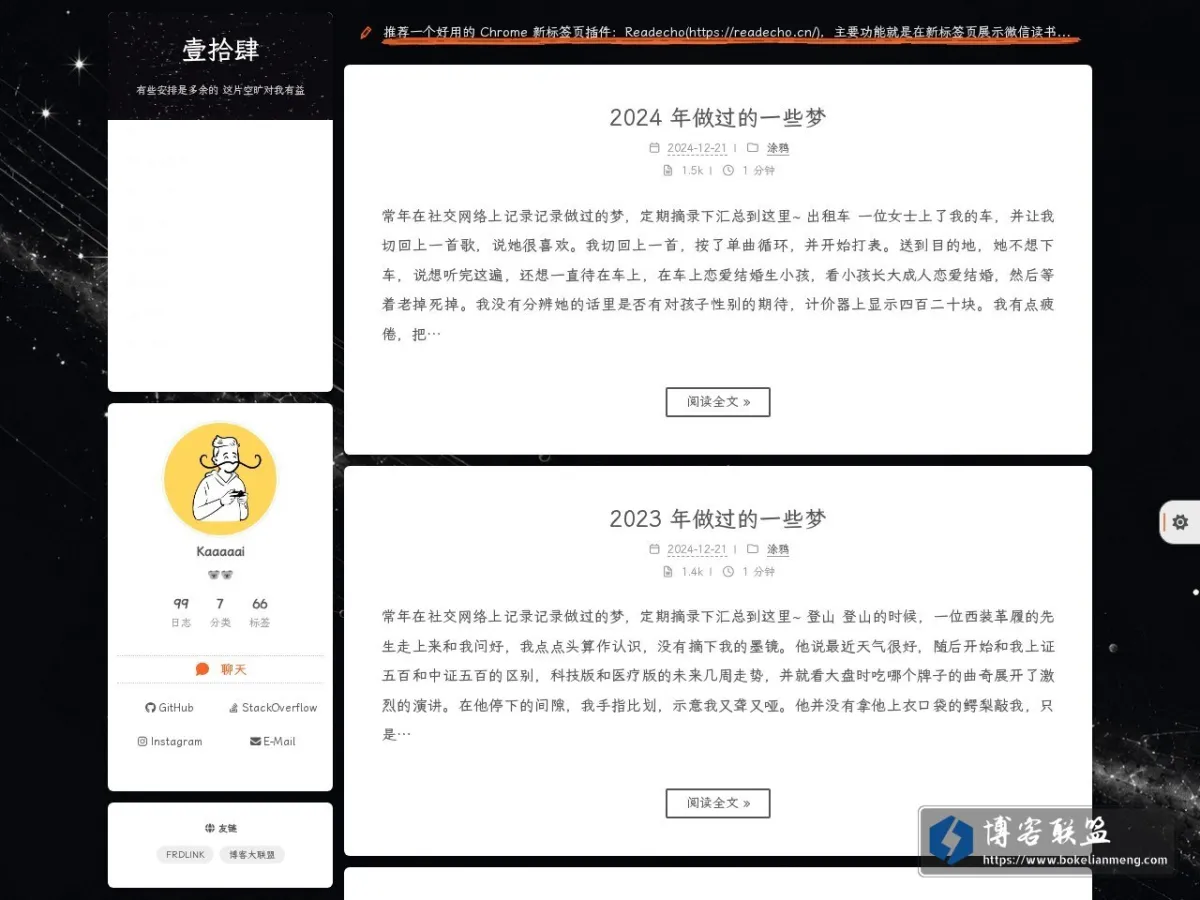Open the settings gear tab at right edge

tap(1180, 522)
